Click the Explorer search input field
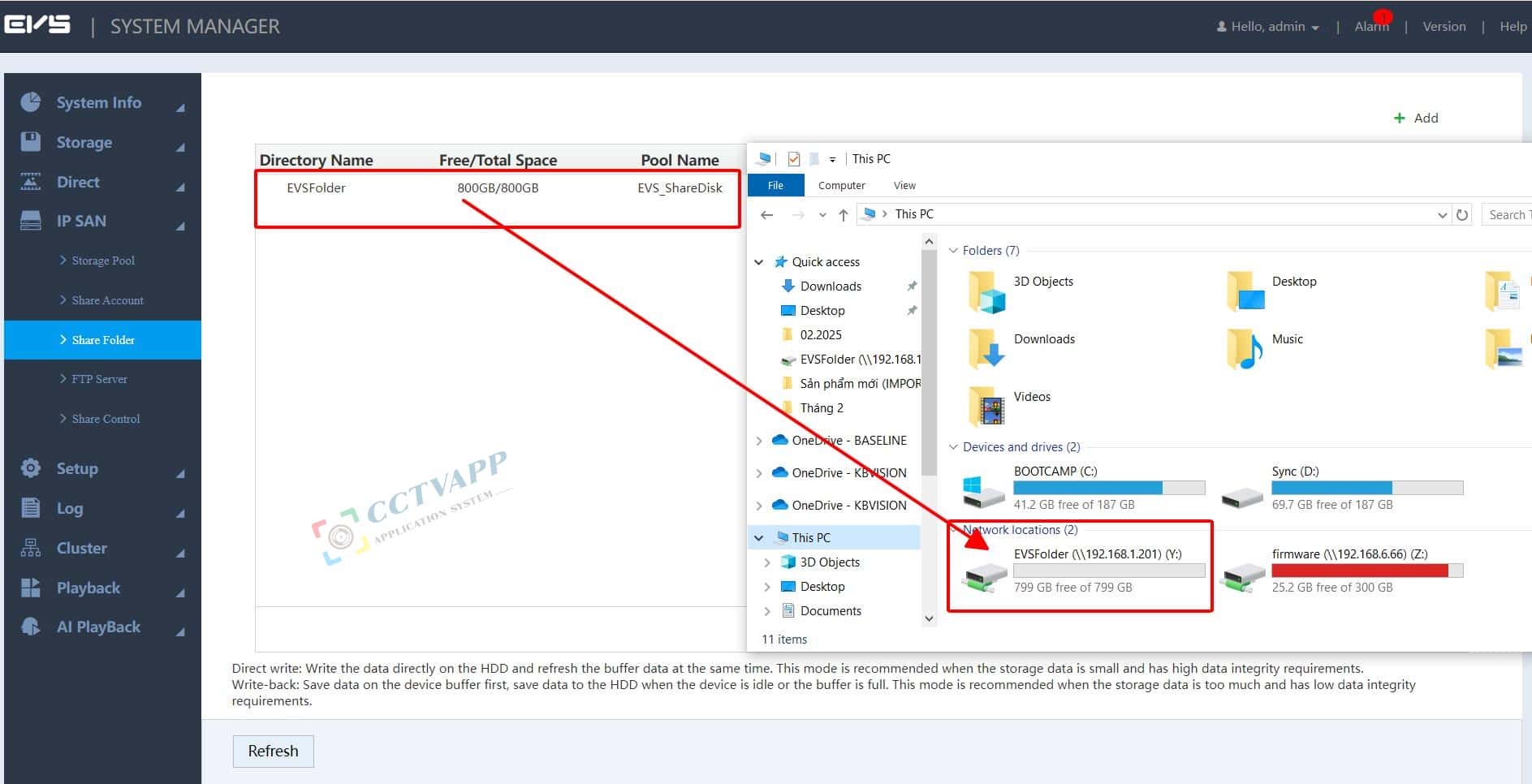 [1508, 215]
